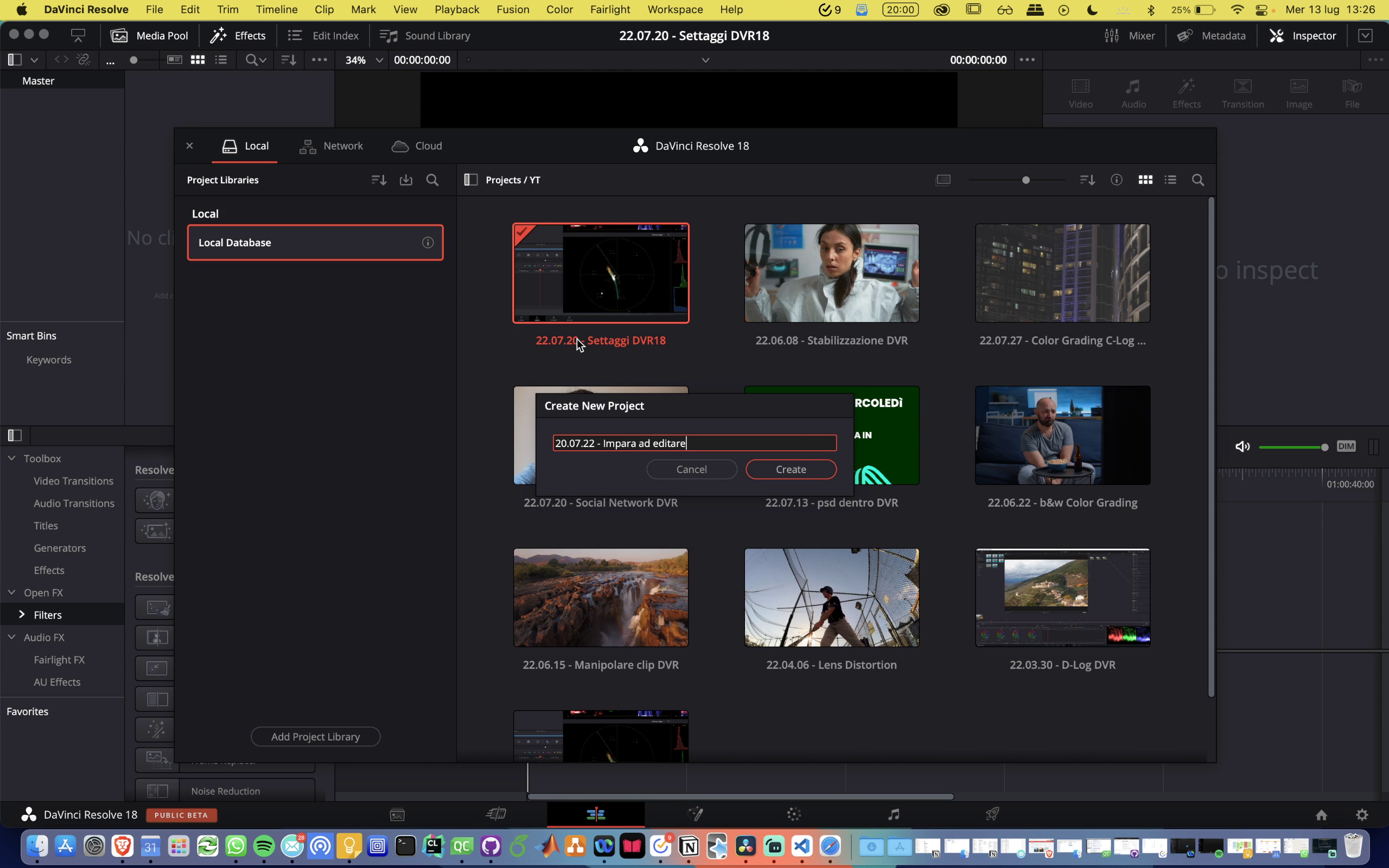This screenshot has height=868, width=1389.
Task: Open the Deliver page
Action: tap(992, 814)
